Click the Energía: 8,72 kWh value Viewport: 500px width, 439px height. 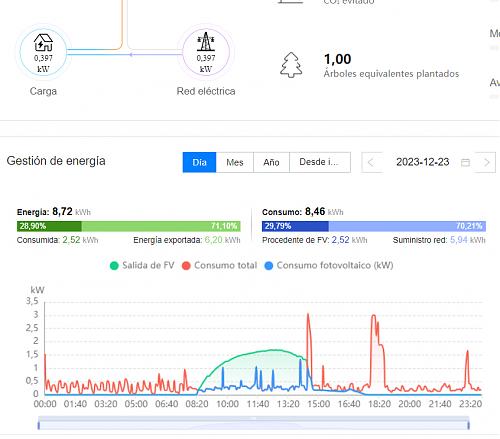click(x=54, y=212)
